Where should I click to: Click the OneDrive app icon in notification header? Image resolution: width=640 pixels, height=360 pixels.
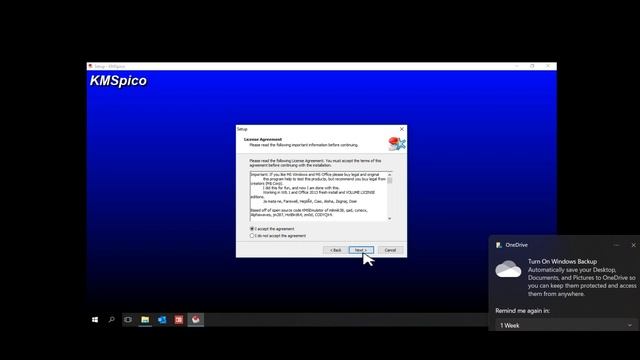[x=499, y=245]
